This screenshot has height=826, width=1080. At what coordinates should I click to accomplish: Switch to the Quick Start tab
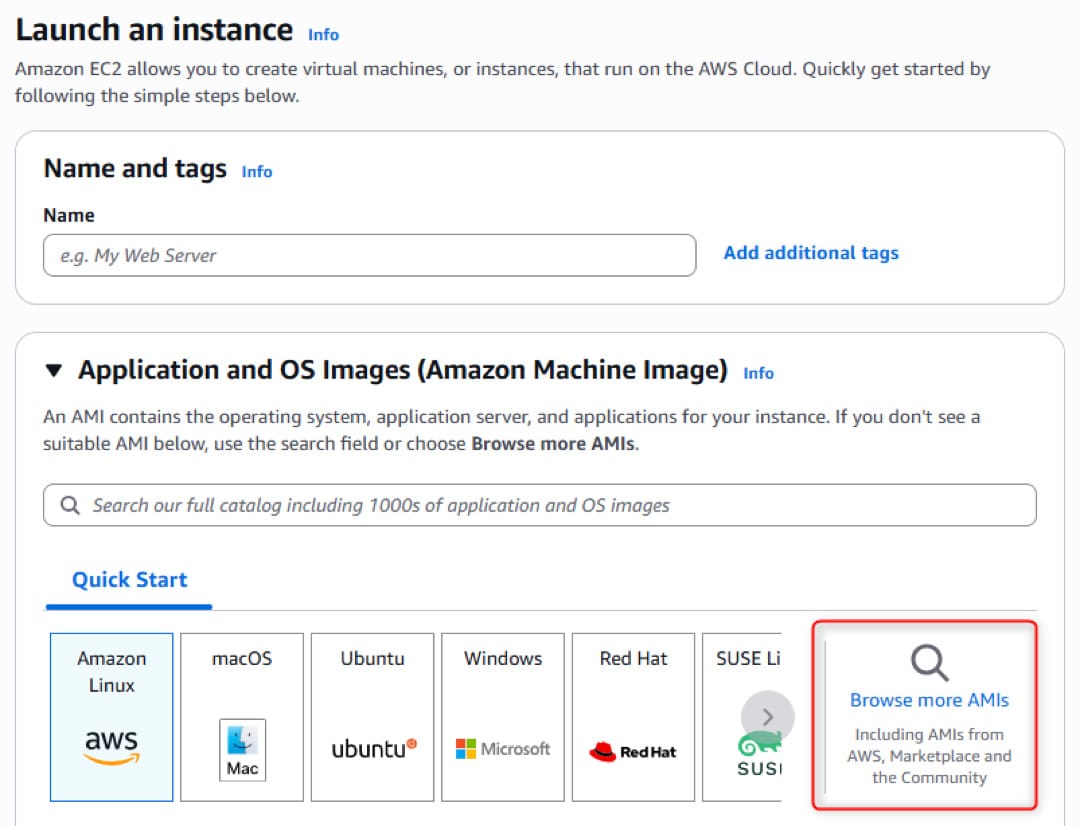coord(129,579)
